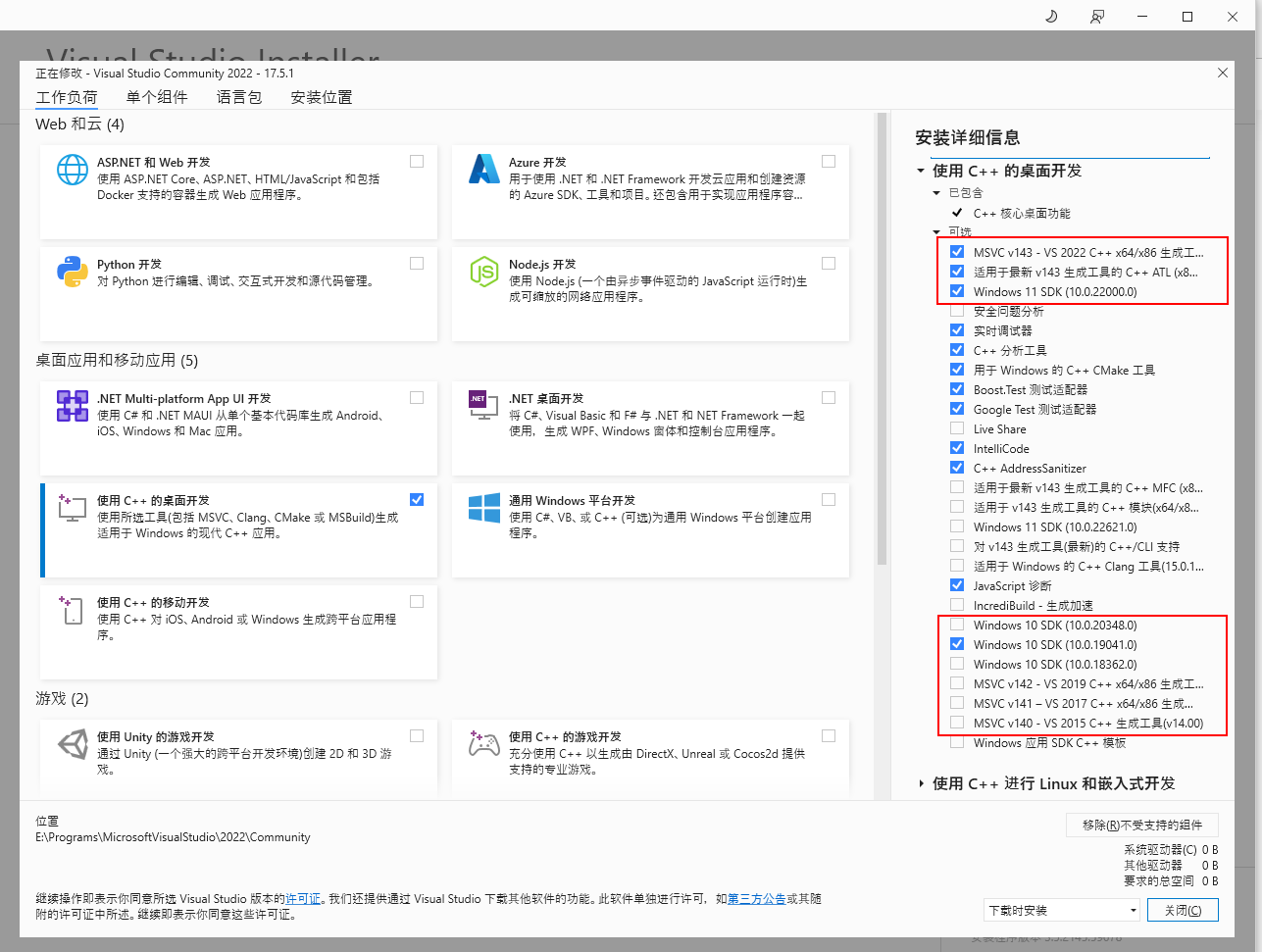Uncheck the IntelliCode component

click(x=957, y=448)
